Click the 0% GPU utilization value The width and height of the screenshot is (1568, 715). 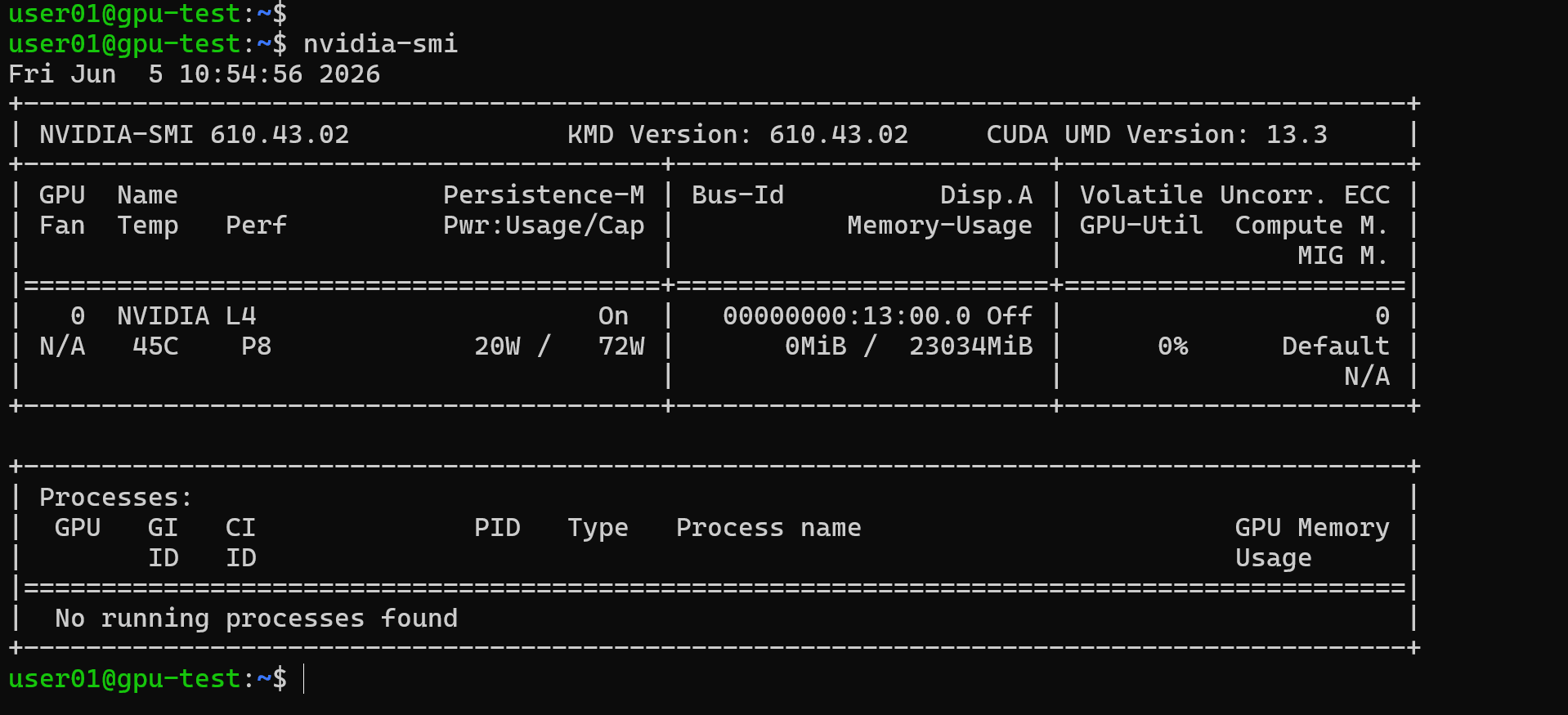(x=1173, y=346)
